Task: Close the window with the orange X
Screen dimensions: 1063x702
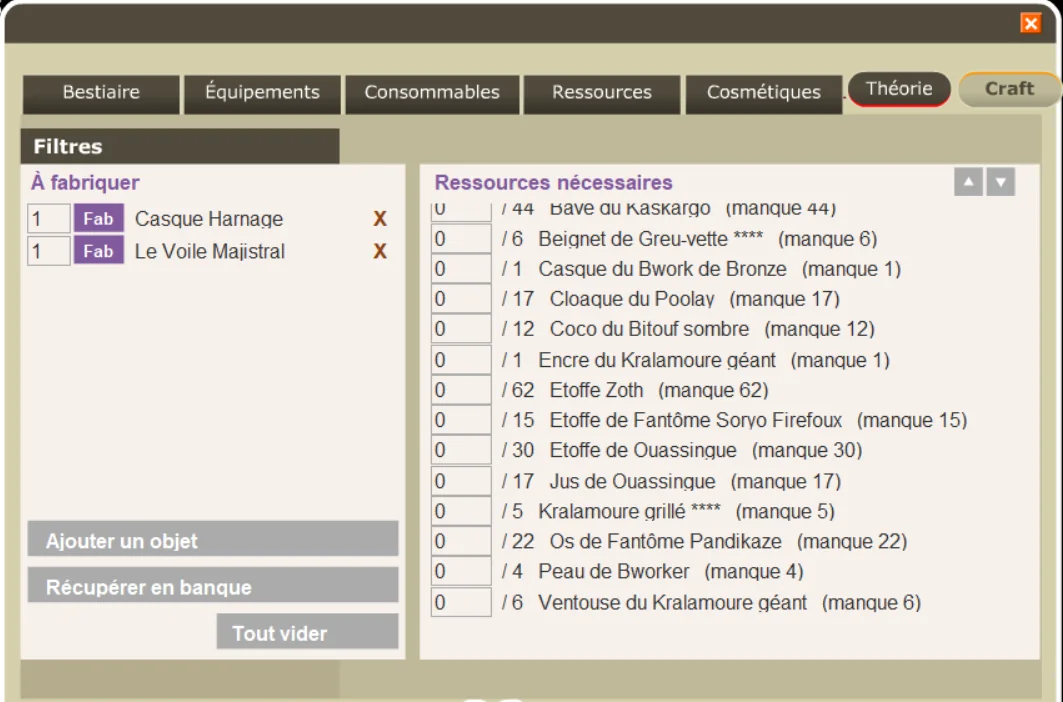Action: pos(1030,23)
